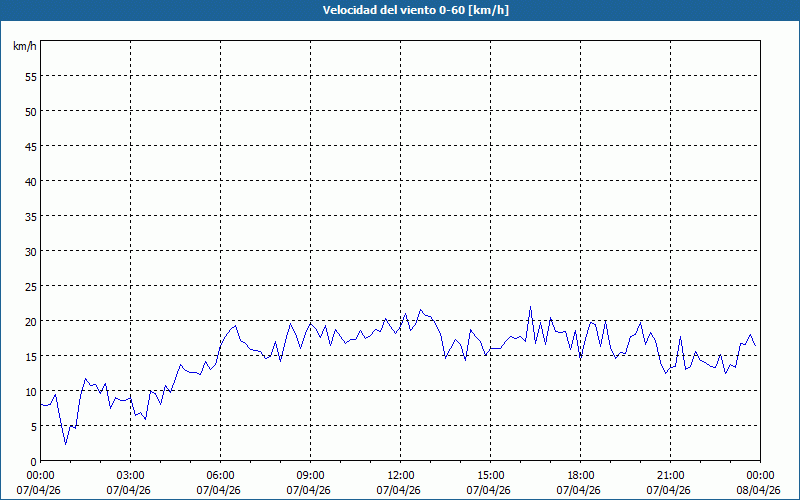
Task: Select the 55 label on the y-axis
Action: [30, 76]
